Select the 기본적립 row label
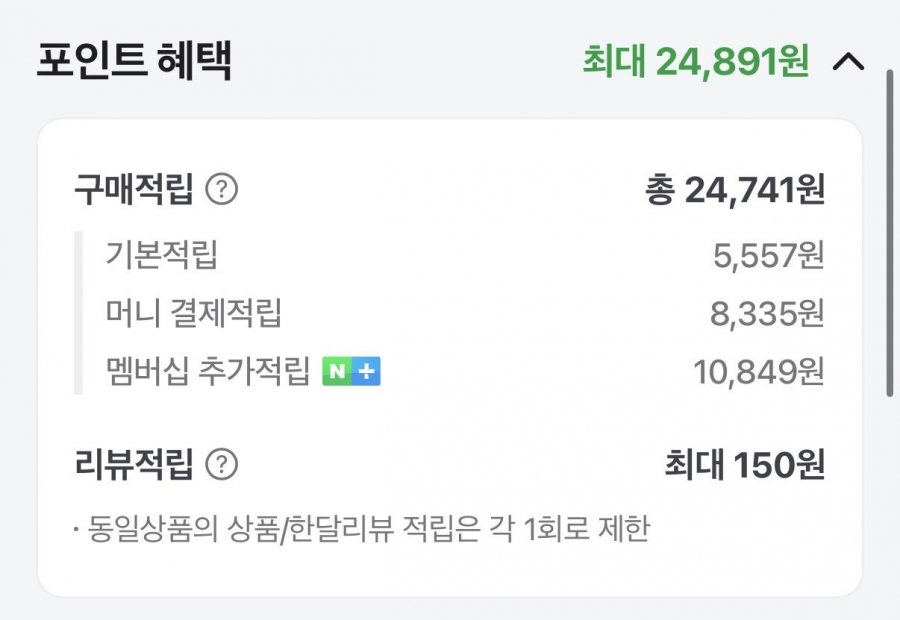 point(161,256)
